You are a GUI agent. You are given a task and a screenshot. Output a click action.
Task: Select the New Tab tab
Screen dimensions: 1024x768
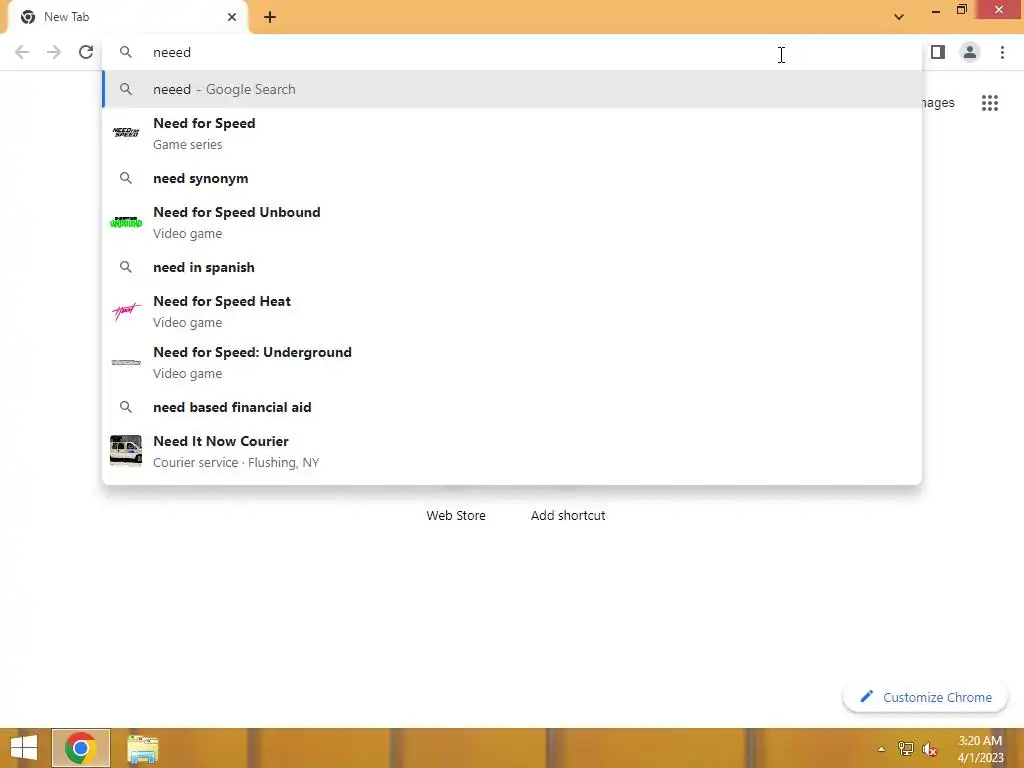[127, 17]
